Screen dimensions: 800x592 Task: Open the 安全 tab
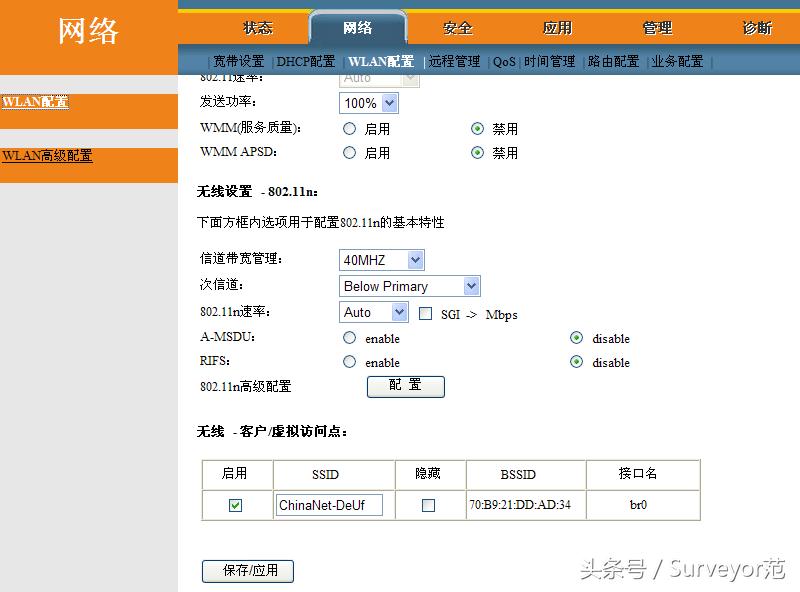point(456,28)
